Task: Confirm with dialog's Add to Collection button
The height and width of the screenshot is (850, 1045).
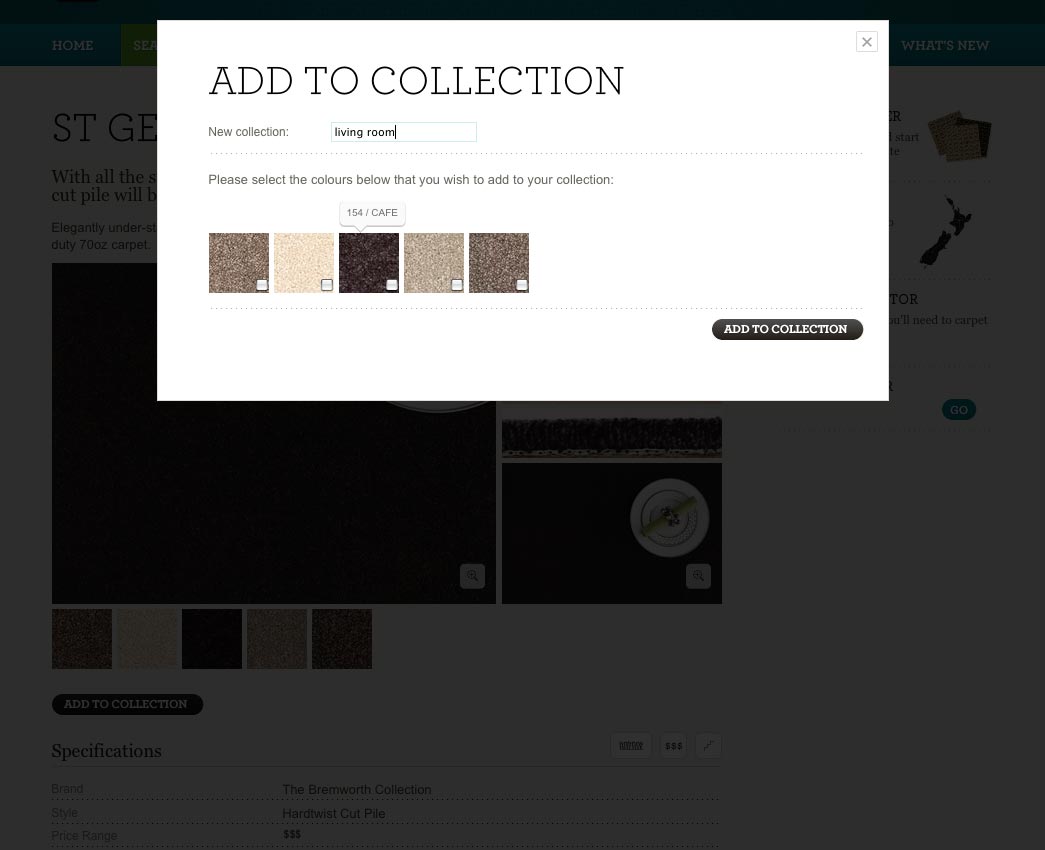Action: pos(787,329)
